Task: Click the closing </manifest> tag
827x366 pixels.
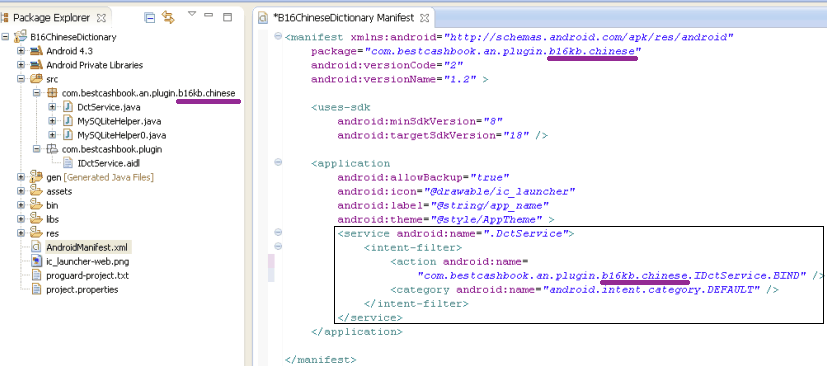Action: (x=320, y=360)
